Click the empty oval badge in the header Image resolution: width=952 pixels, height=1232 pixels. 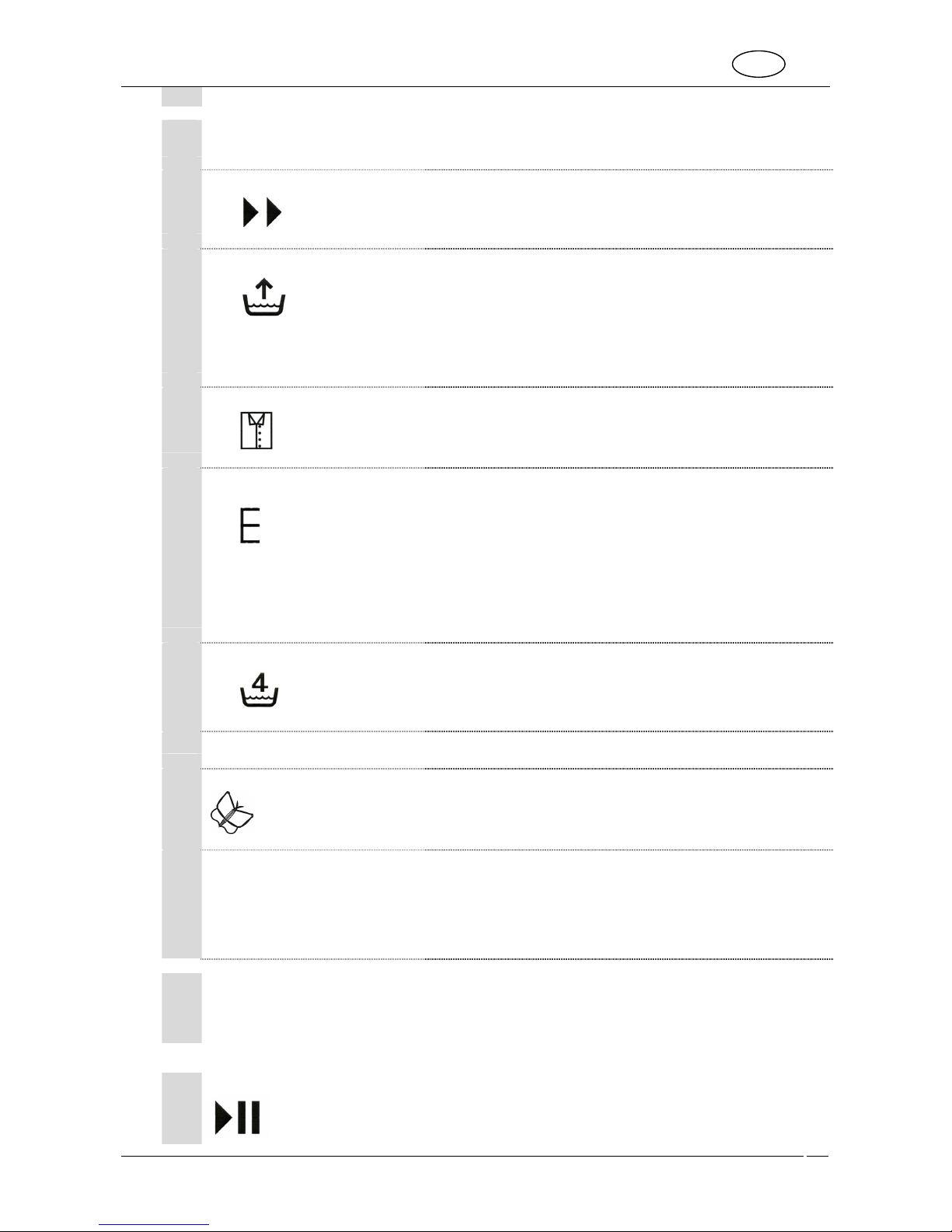click(x=758, y=65)
